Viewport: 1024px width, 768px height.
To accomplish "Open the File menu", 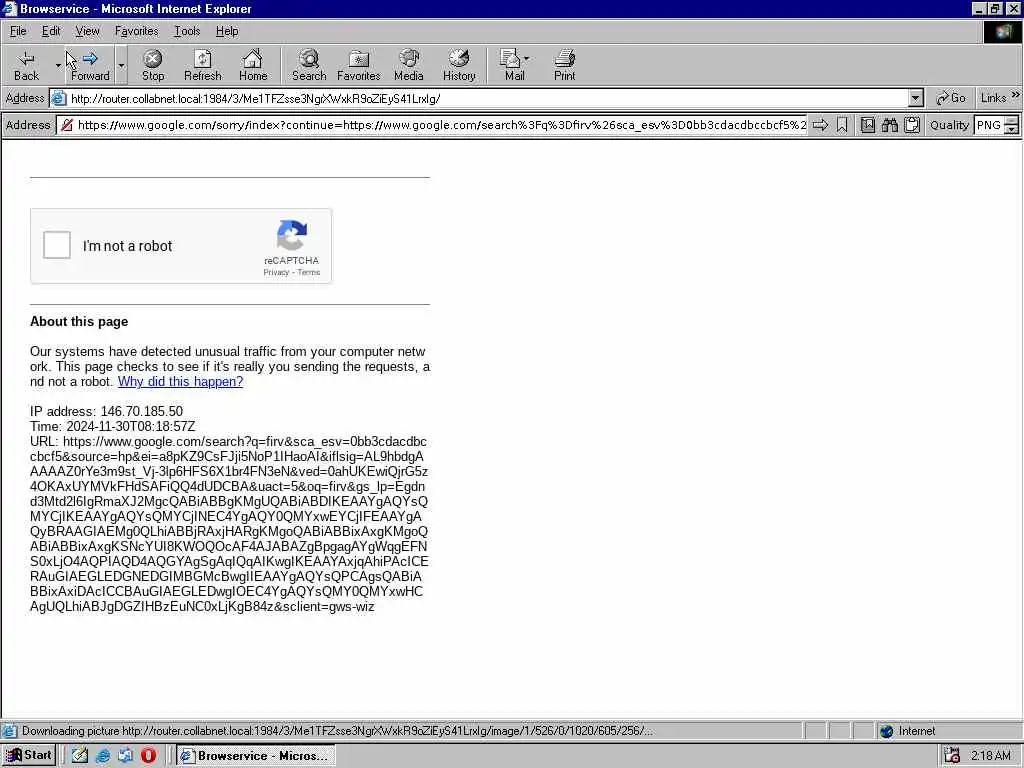I will (x=18, y=31).
